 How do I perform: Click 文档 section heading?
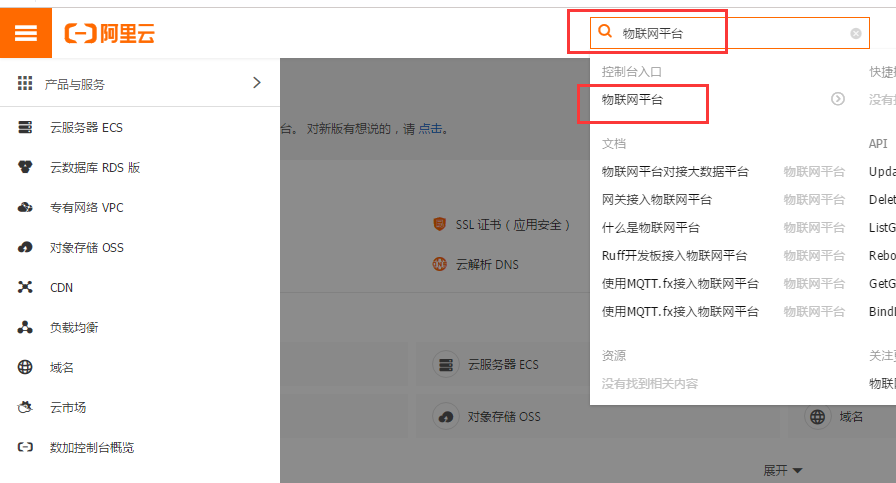(614, 143)
